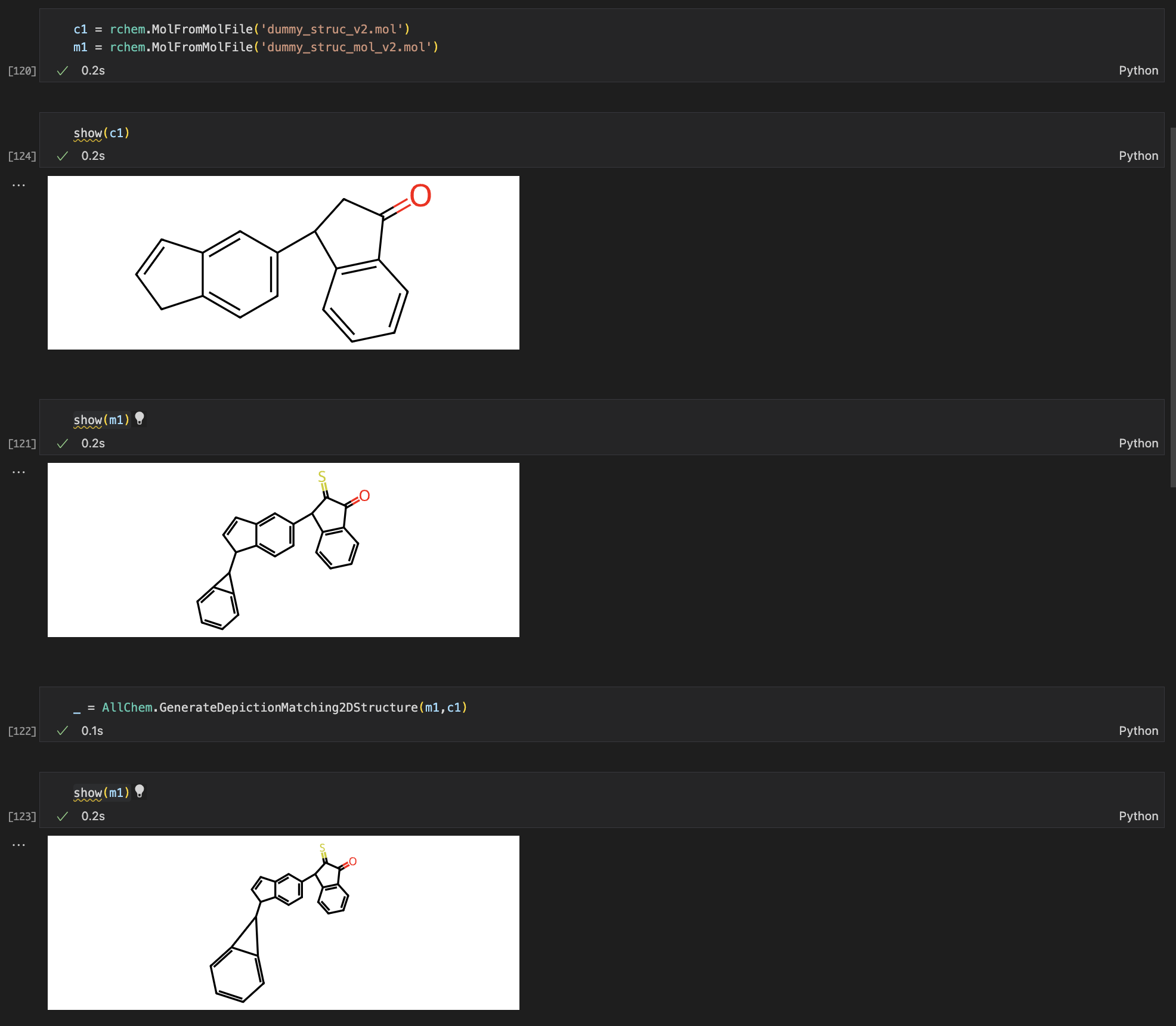This screenshot has width=1176, height=1026.
Task: Click the success checkmark on cell [120]
Action: [63, 70]
